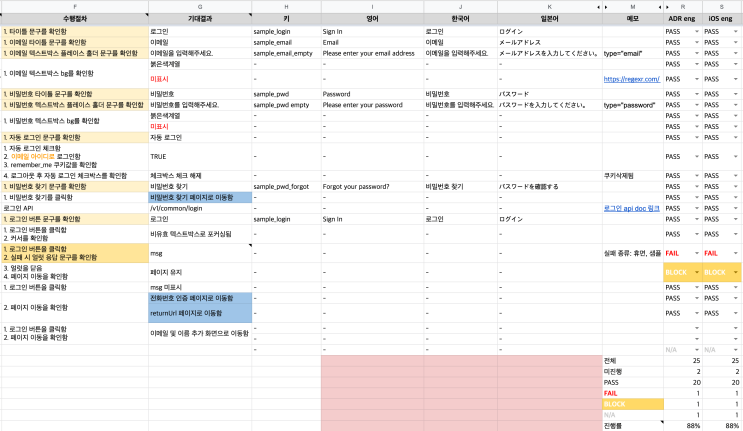Click the 영어 header cell
This screenshot has width=743, height=431.
(x=372, y=19)
